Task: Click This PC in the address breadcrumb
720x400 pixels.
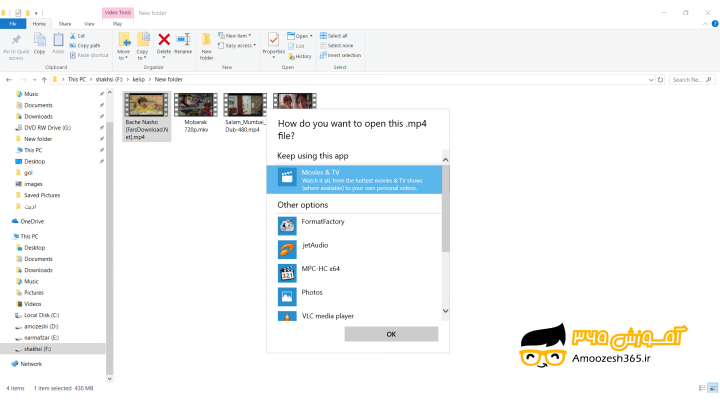Action: pyautogui.click(x=77, y=79)
